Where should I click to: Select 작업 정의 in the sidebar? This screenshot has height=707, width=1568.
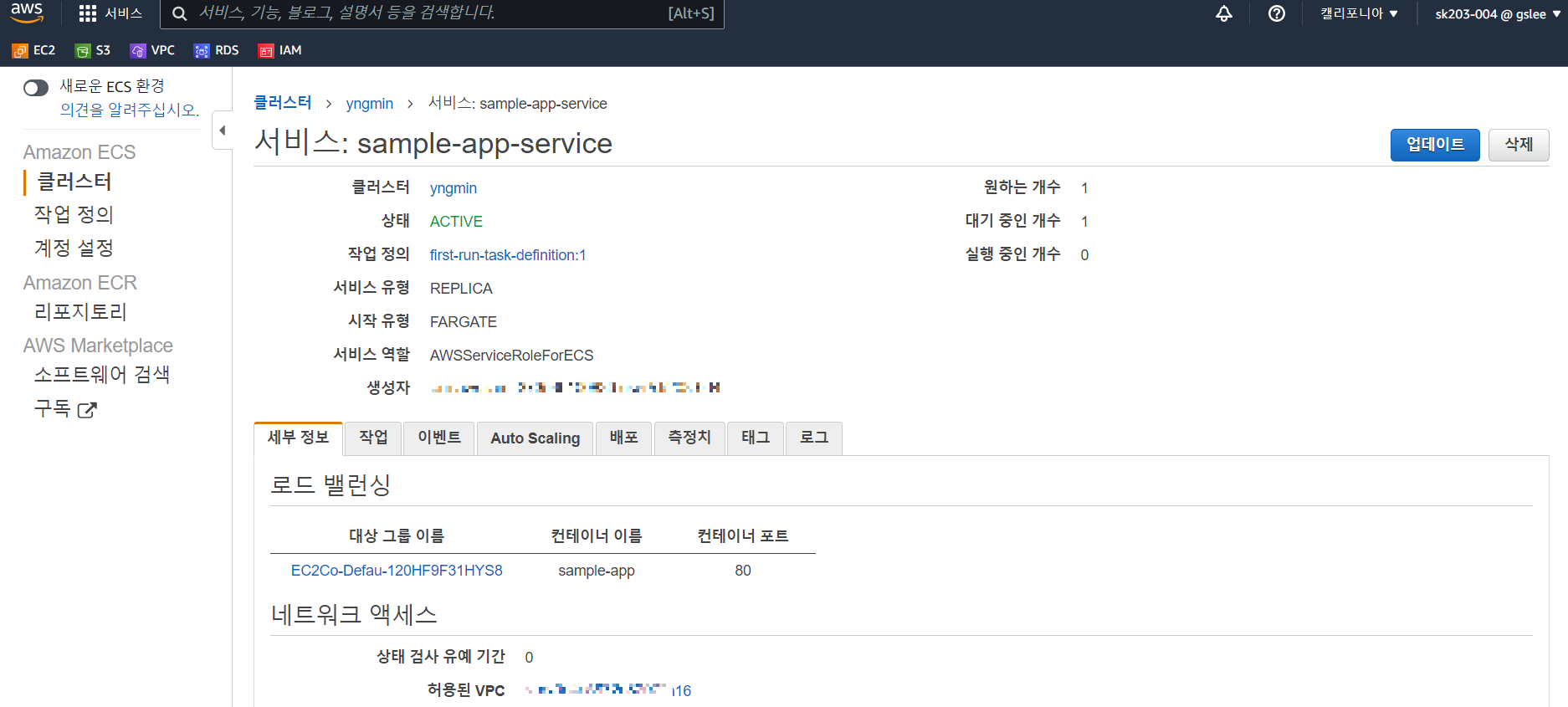coord(74,215)
